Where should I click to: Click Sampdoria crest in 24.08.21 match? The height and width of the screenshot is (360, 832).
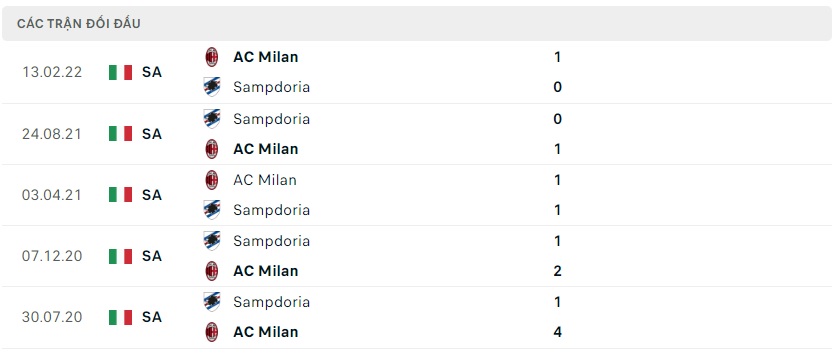[212, 118]
